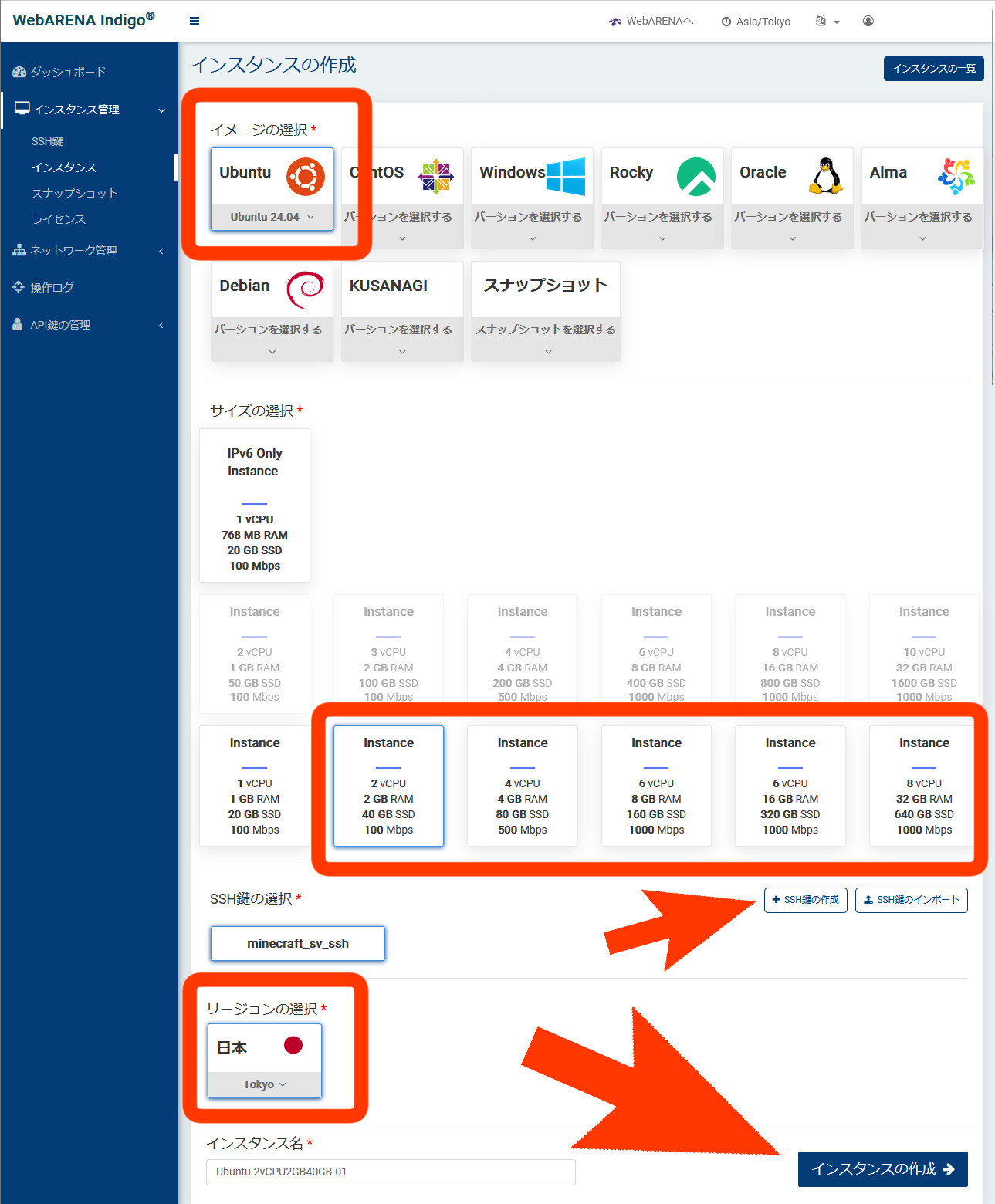Click the SSH鍵の作成 button
Screen dimensions: 995x1204
pos(806,900)
